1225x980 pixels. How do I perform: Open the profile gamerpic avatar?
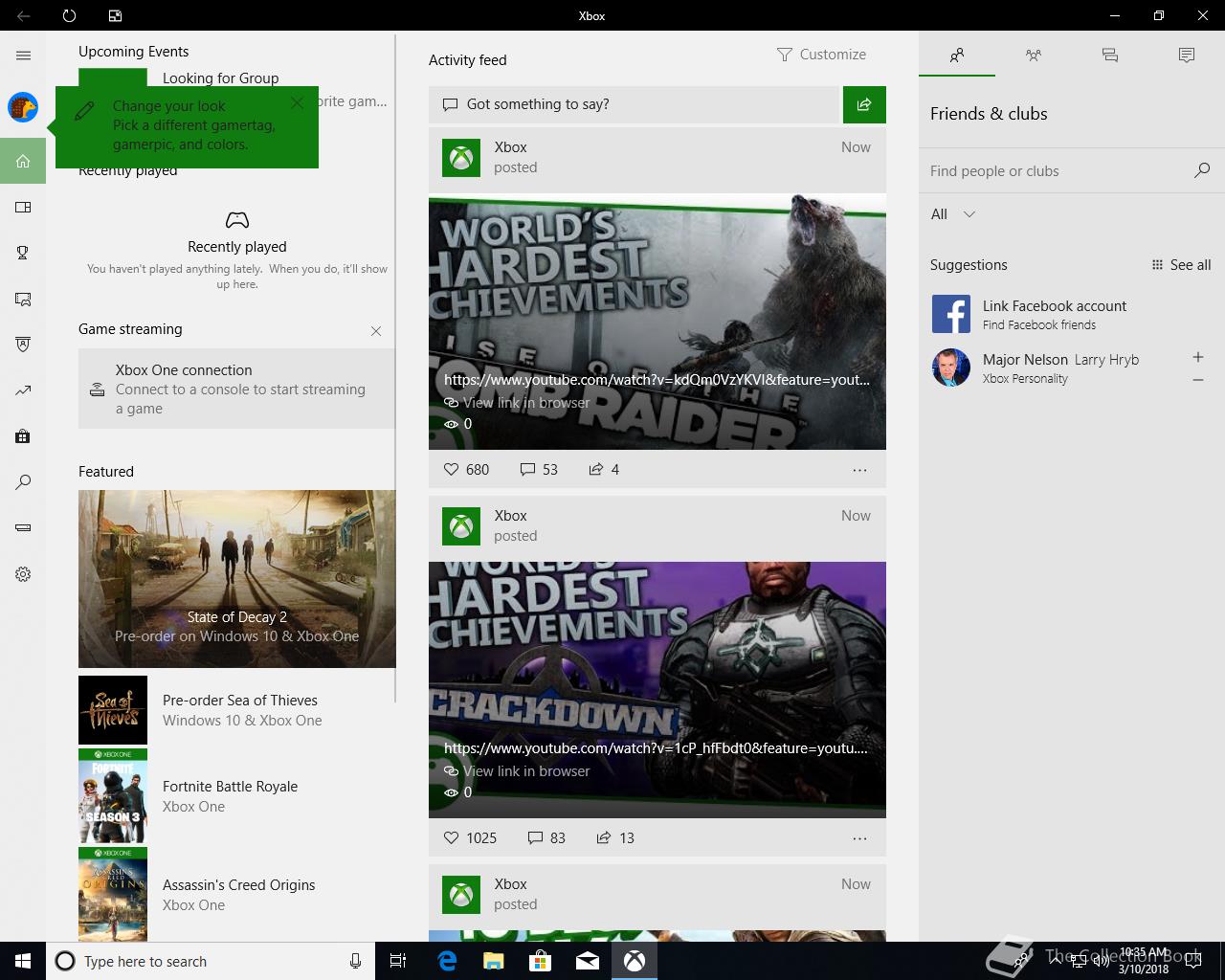click(x=23, y=107)
